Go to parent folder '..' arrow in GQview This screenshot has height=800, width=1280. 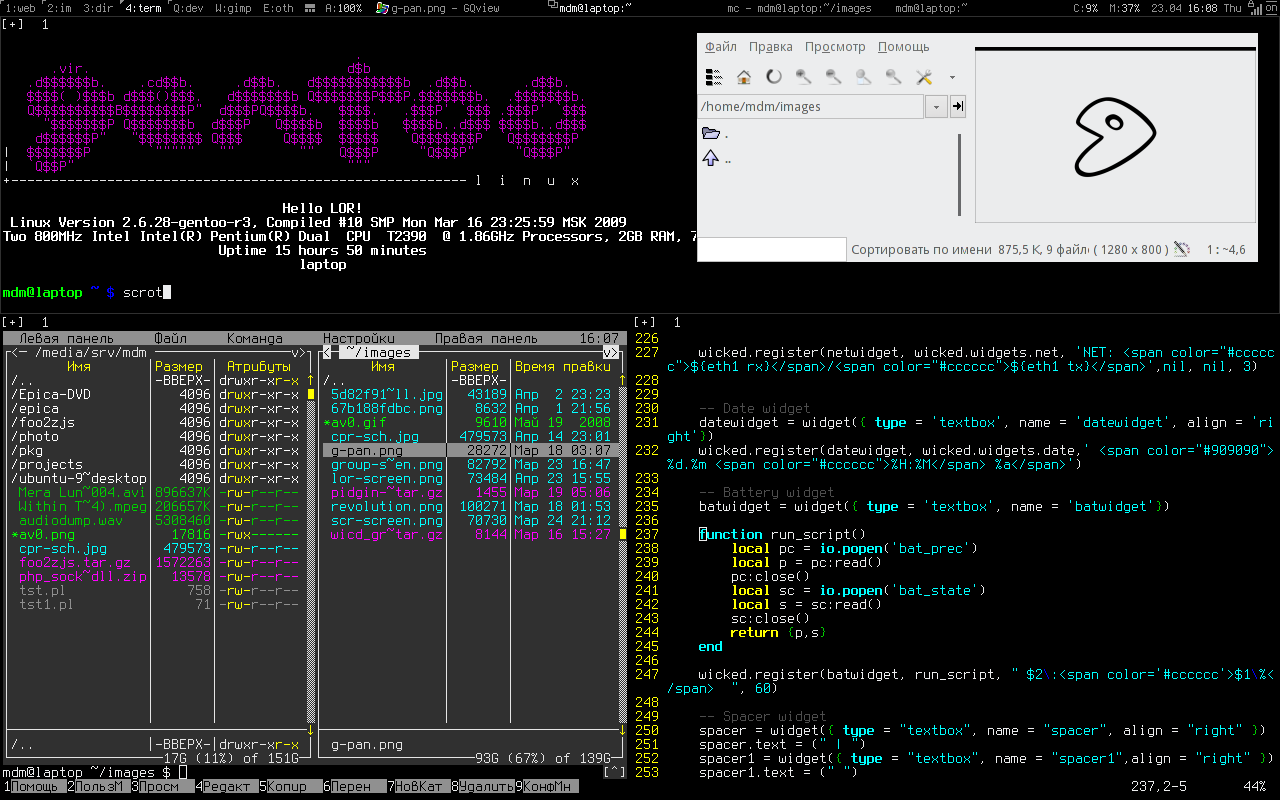point(711,158)
